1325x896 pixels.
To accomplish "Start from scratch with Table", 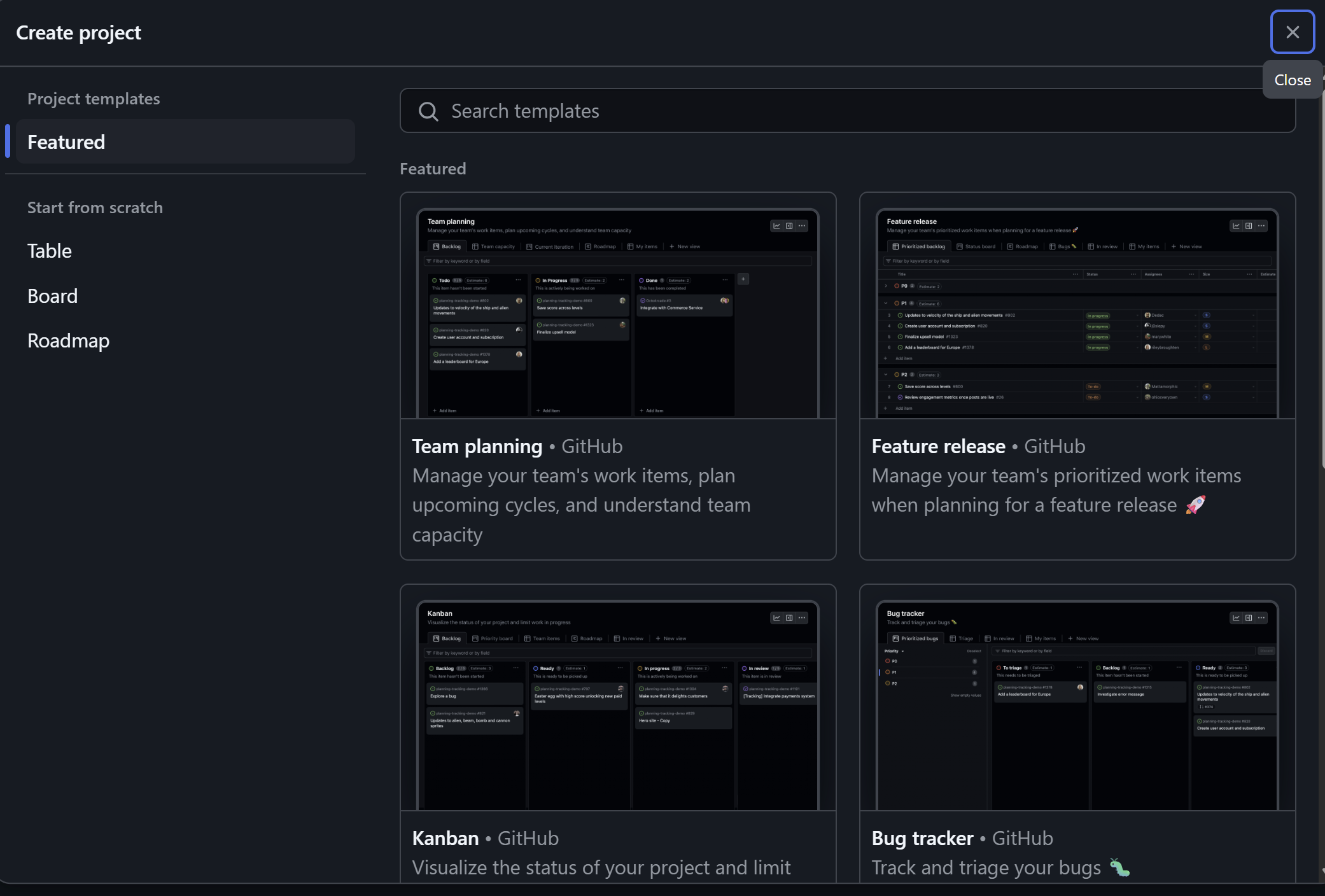I will pyautogui.click(x=50, y=251).
